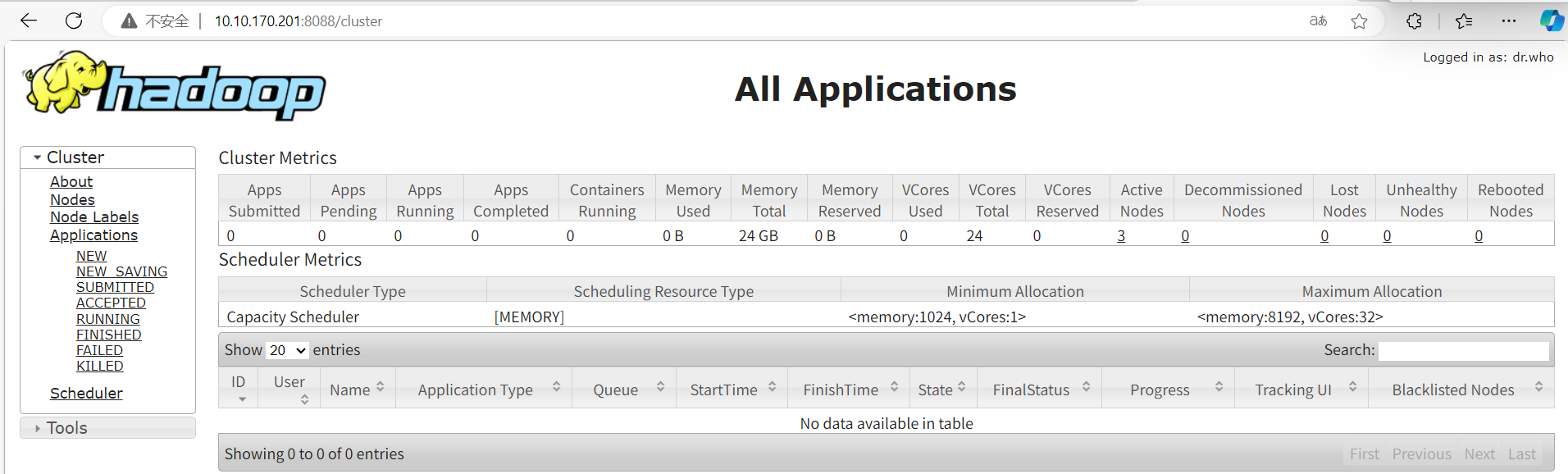1568x474 pixels.
Task: Reload the page with refresh icon
Action: pos(74,21)
